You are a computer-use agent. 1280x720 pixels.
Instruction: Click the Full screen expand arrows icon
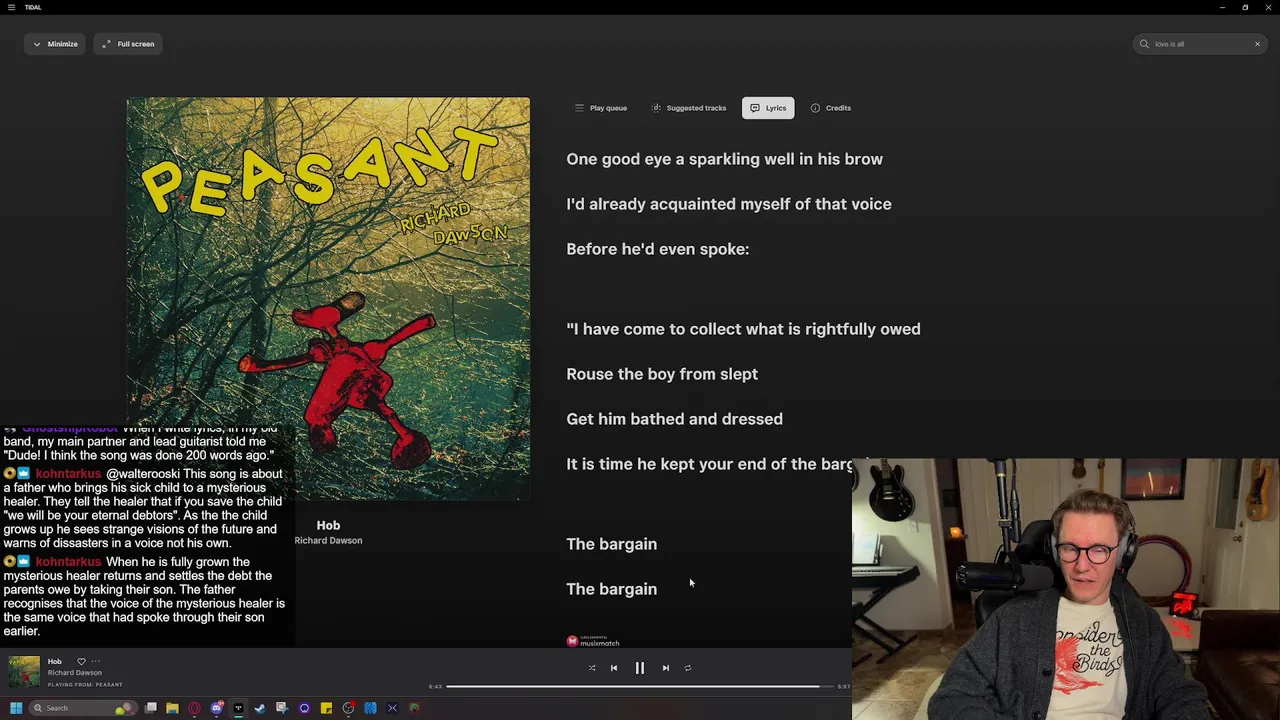pyautogui.click(x=106, y=44)
